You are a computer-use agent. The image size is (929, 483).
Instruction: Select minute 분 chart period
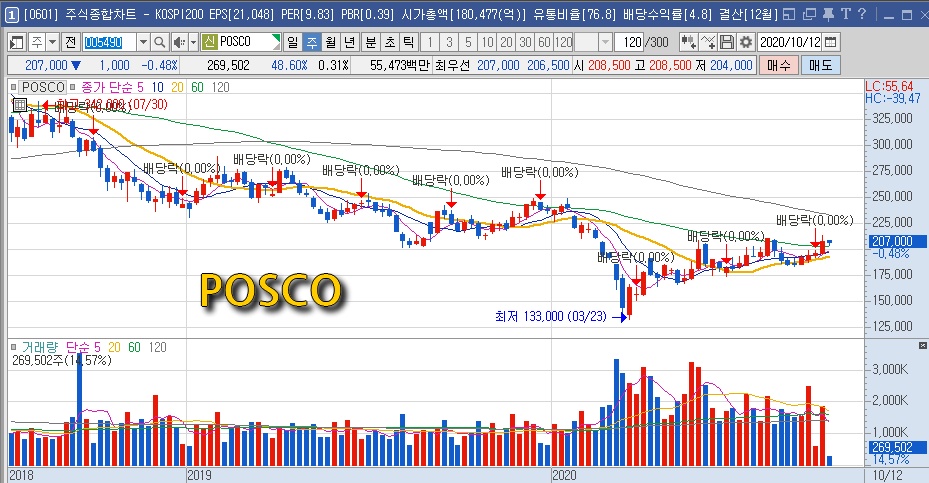coord(371,42)
